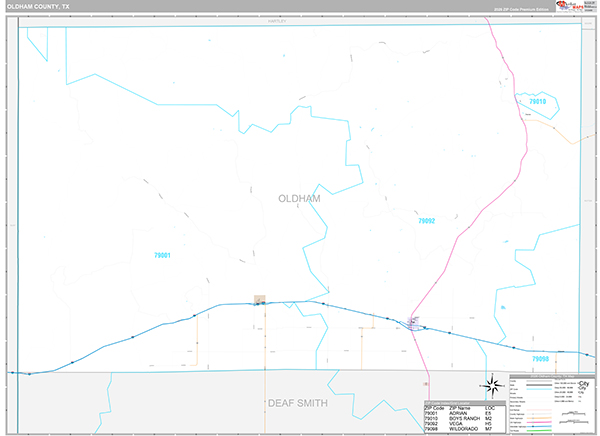Click the 'ZIP Name' column header
The width and height of the screenshot is (600, 436).
tap(460, 408)
